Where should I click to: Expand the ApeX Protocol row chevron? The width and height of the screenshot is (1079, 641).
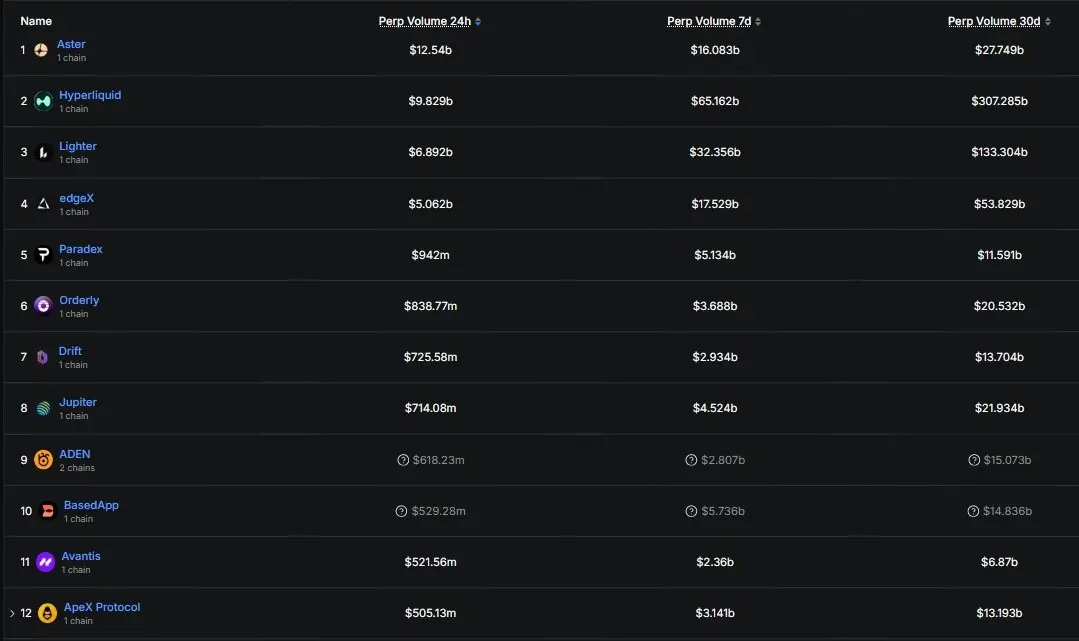tap(12, 613)
